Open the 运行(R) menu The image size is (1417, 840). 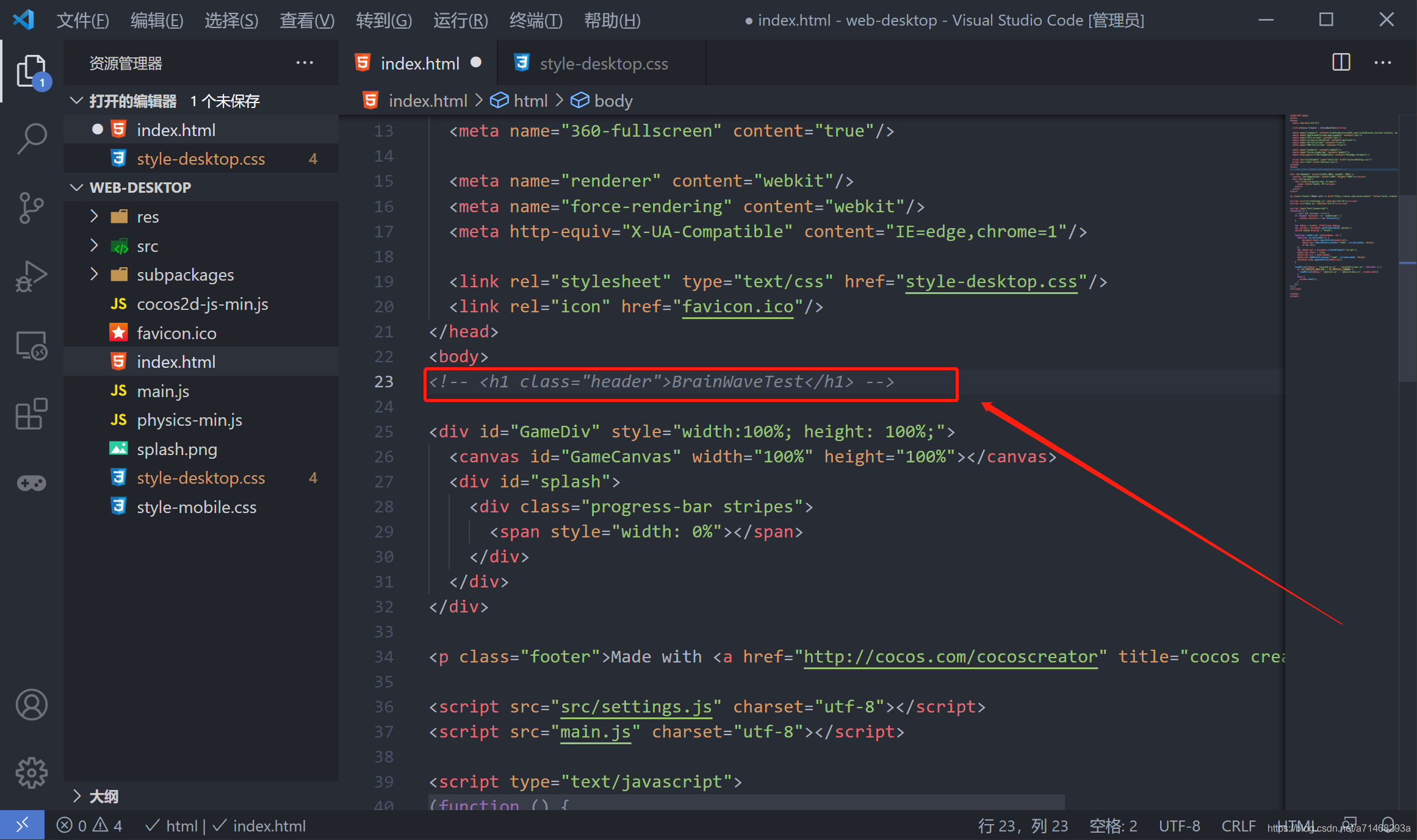461,20
